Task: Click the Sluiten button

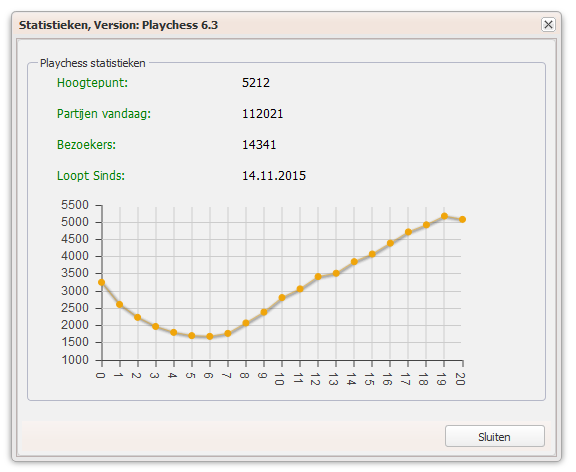Action: 494,436
